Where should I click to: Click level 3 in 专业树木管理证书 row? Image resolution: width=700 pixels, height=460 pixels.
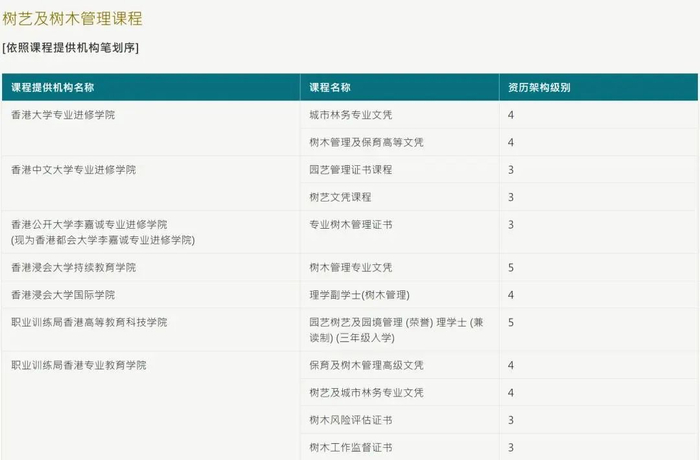point(511,224)
